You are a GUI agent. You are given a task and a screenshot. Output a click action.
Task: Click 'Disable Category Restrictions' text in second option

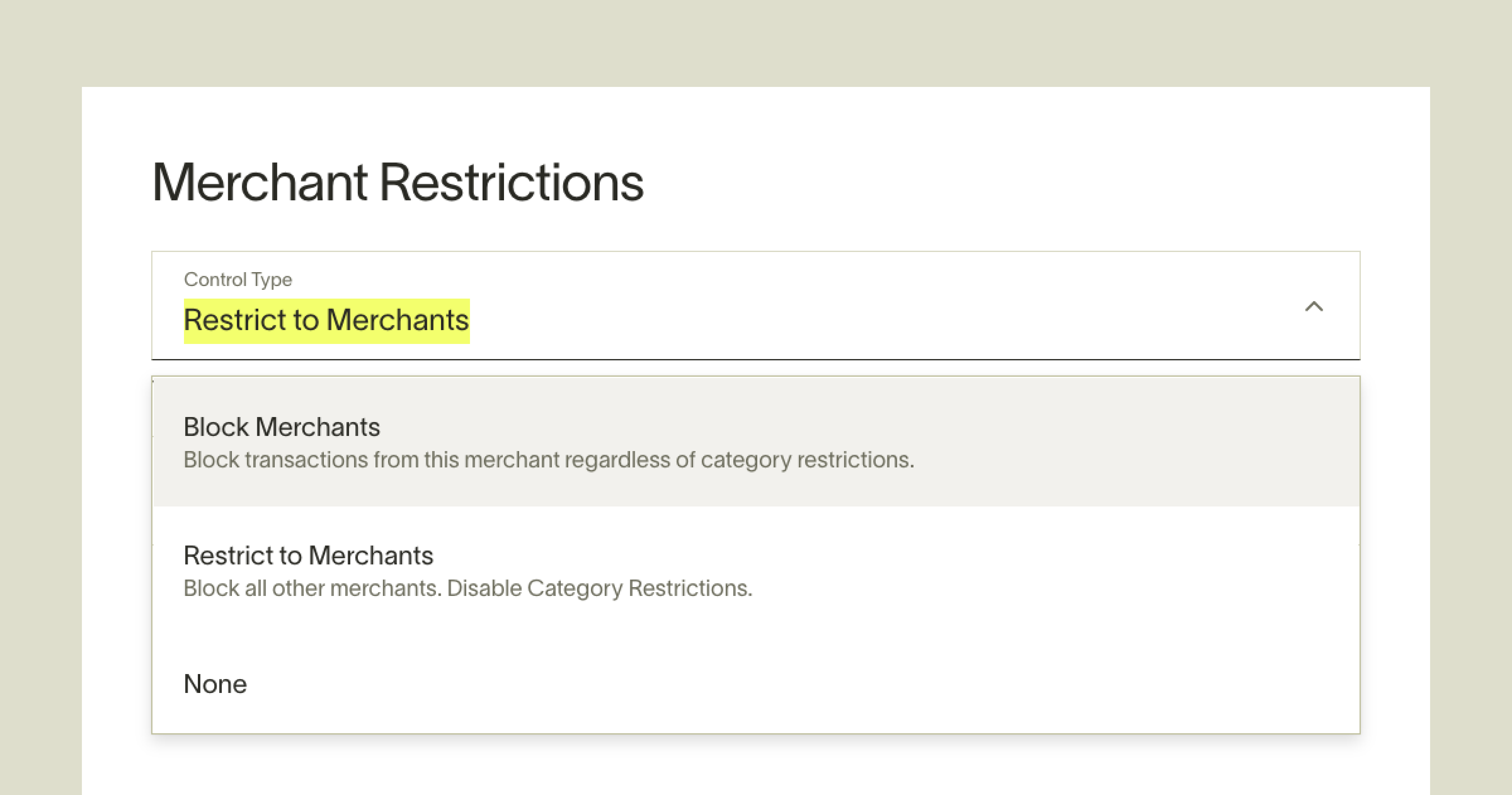599,588
